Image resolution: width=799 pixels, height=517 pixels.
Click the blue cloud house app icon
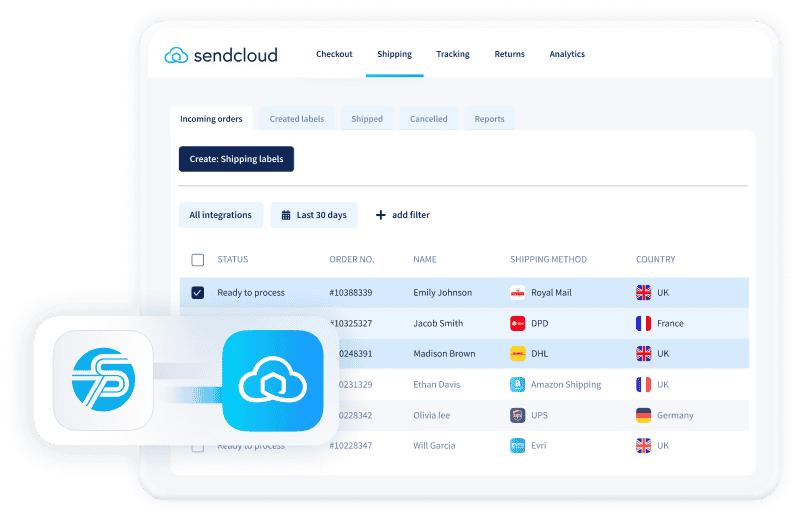pyautogui.click(x=273, y=383)
